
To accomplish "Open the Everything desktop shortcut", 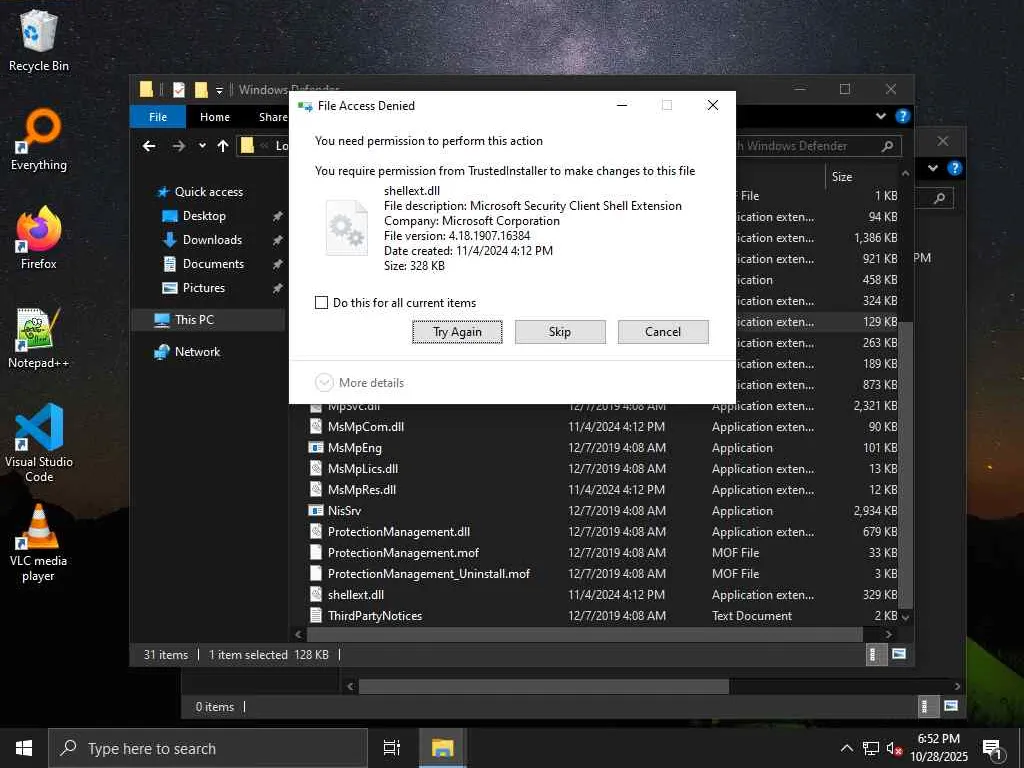I will (x=39, y=140).
